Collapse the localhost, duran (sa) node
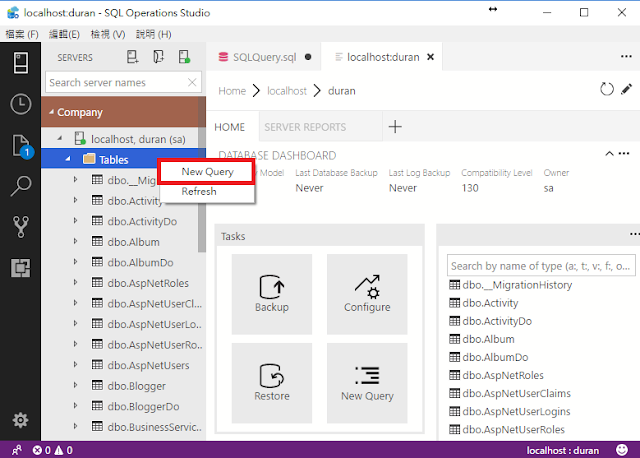 click(x=60, y=139)
